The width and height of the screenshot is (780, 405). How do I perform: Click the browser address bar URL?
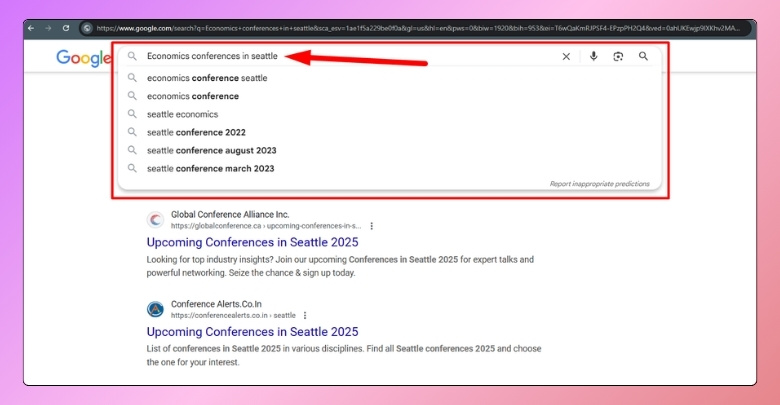[418, 28]
